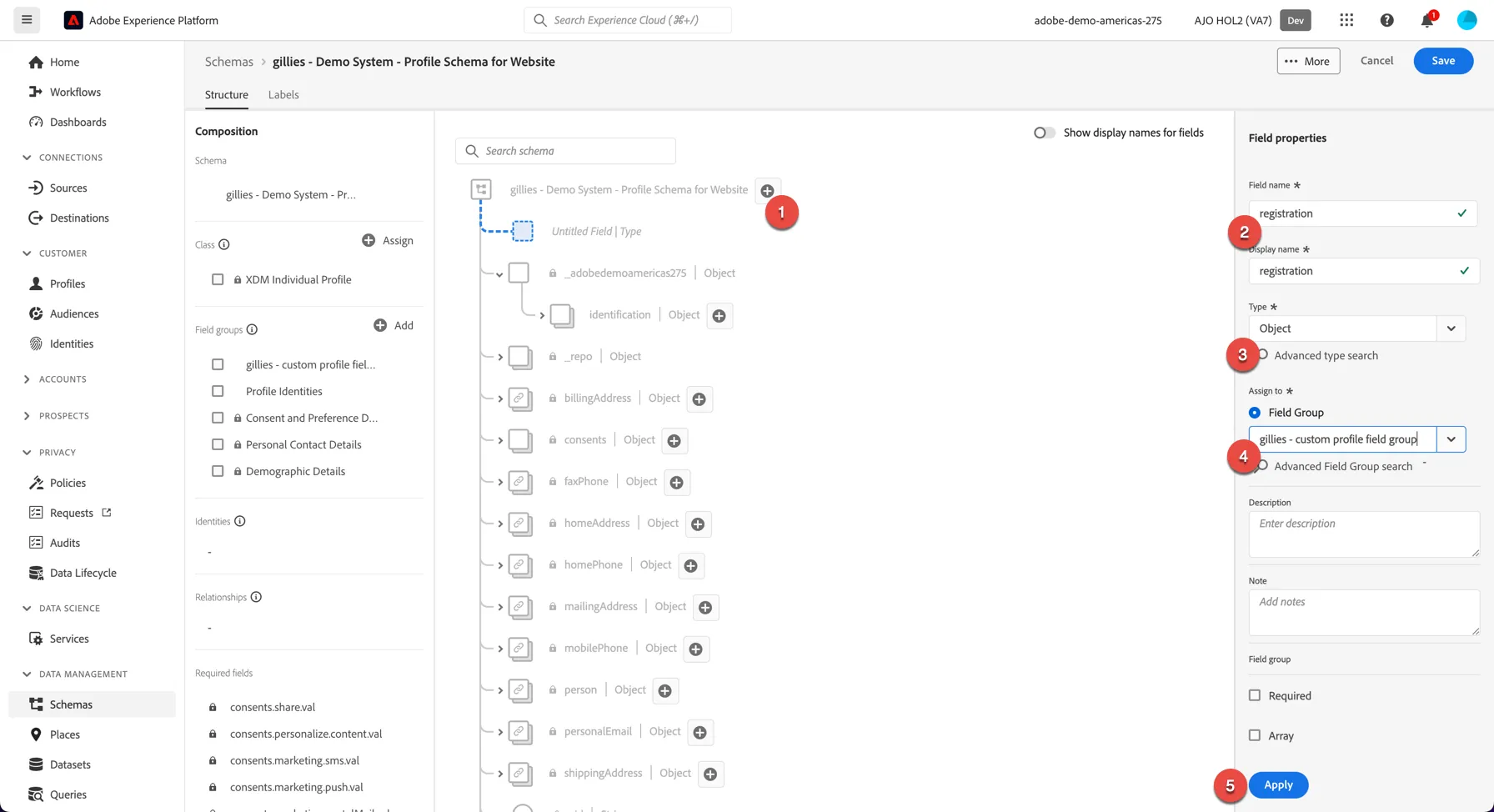Add field under homeAddress
Screen dimensions: 1494x812
(x=698, y=524)
